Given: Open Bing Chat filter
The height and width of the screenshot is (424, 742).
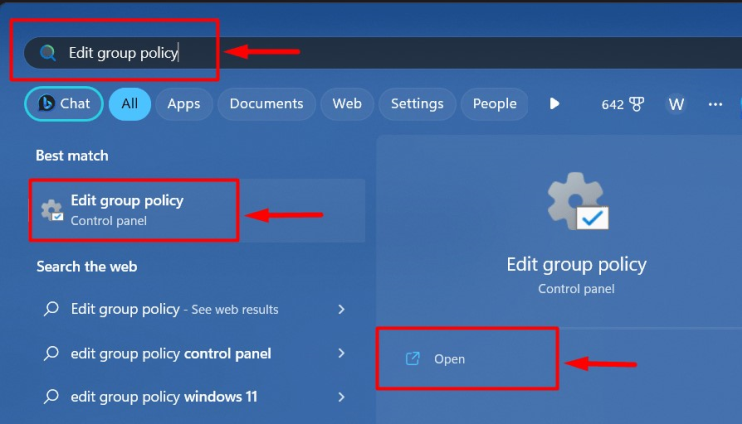Looking at the screenshot, I should [x=64, y=104].
